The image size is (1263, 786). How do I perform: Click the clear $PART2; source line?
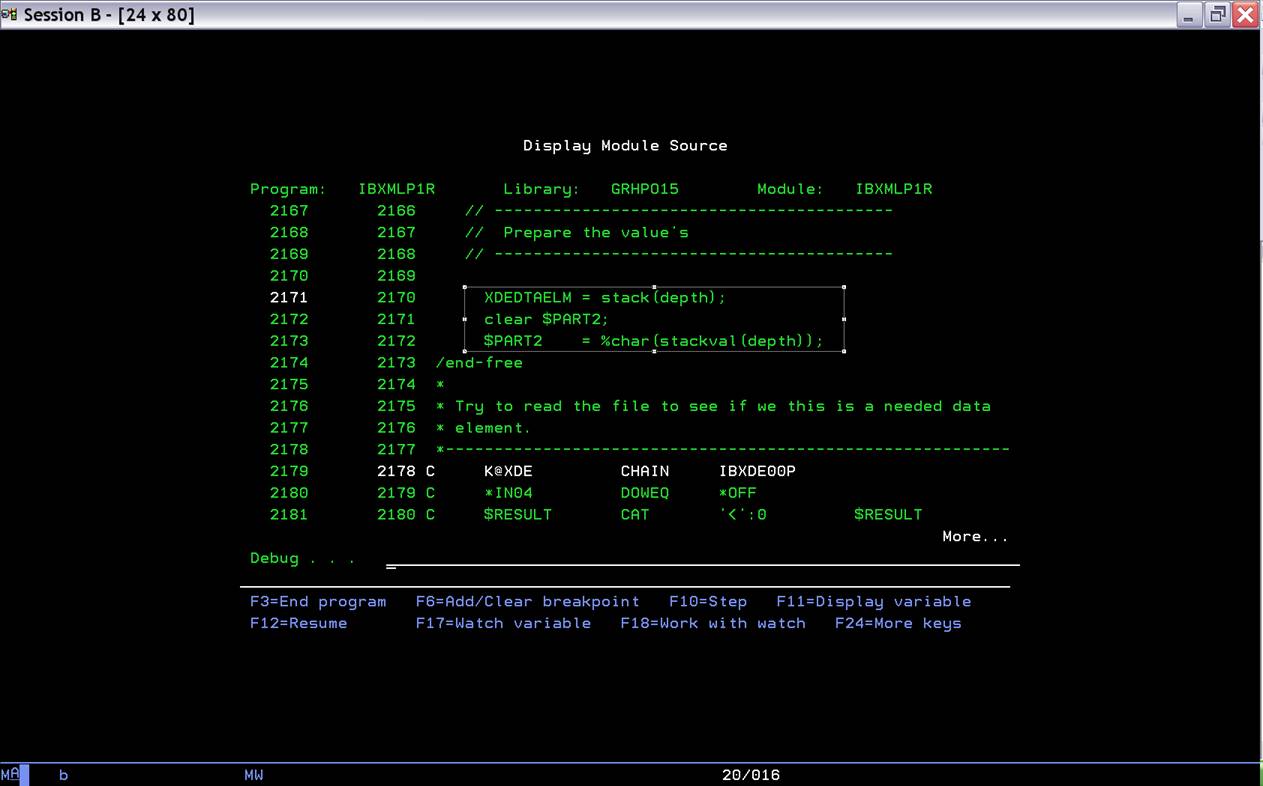(546, 319)
